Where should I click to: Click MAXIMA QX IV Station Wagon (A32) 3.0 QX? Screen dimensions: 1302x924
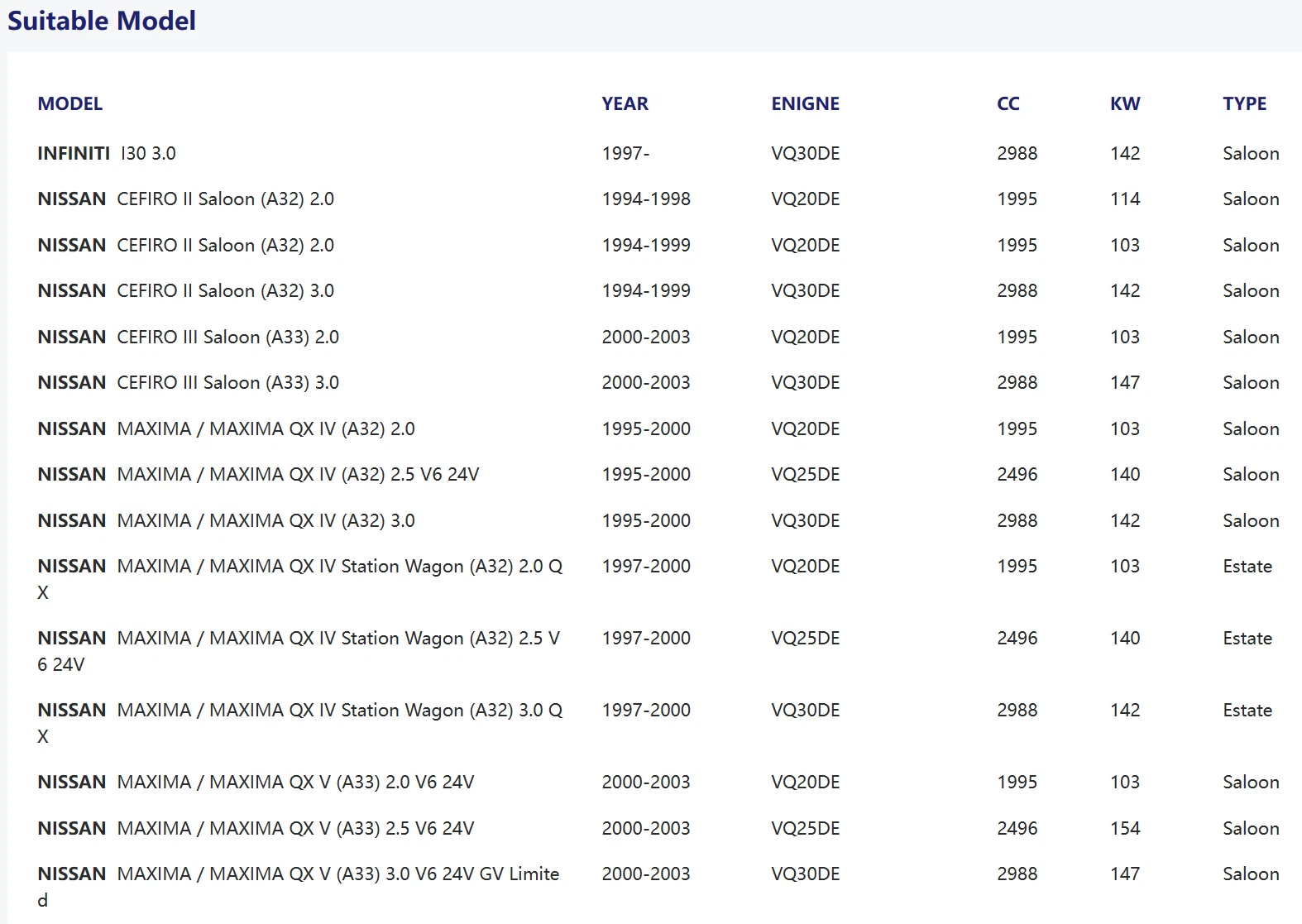(300, 723)
